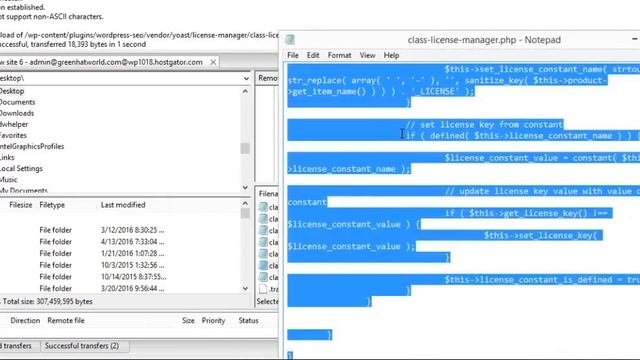Sort local files by Filesize column
The image size is (640, 360).
[20, 205]
